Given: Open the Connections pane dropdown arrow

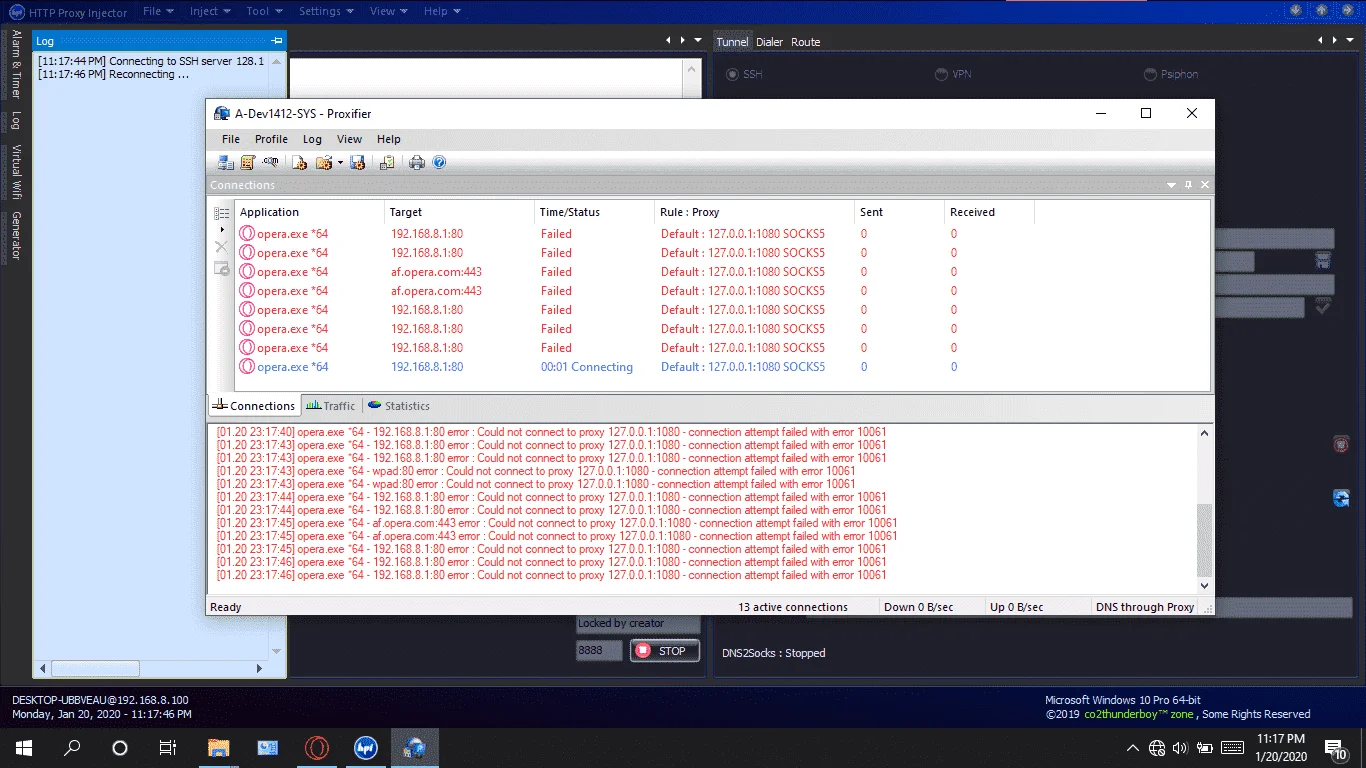Looking at the screenshot, I should (x=1172, y=185).
